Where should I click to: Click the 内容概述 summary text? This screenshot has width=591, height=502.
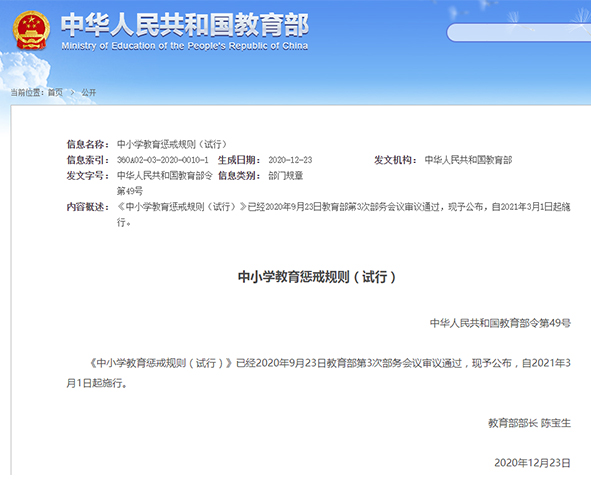click(343, 214)
